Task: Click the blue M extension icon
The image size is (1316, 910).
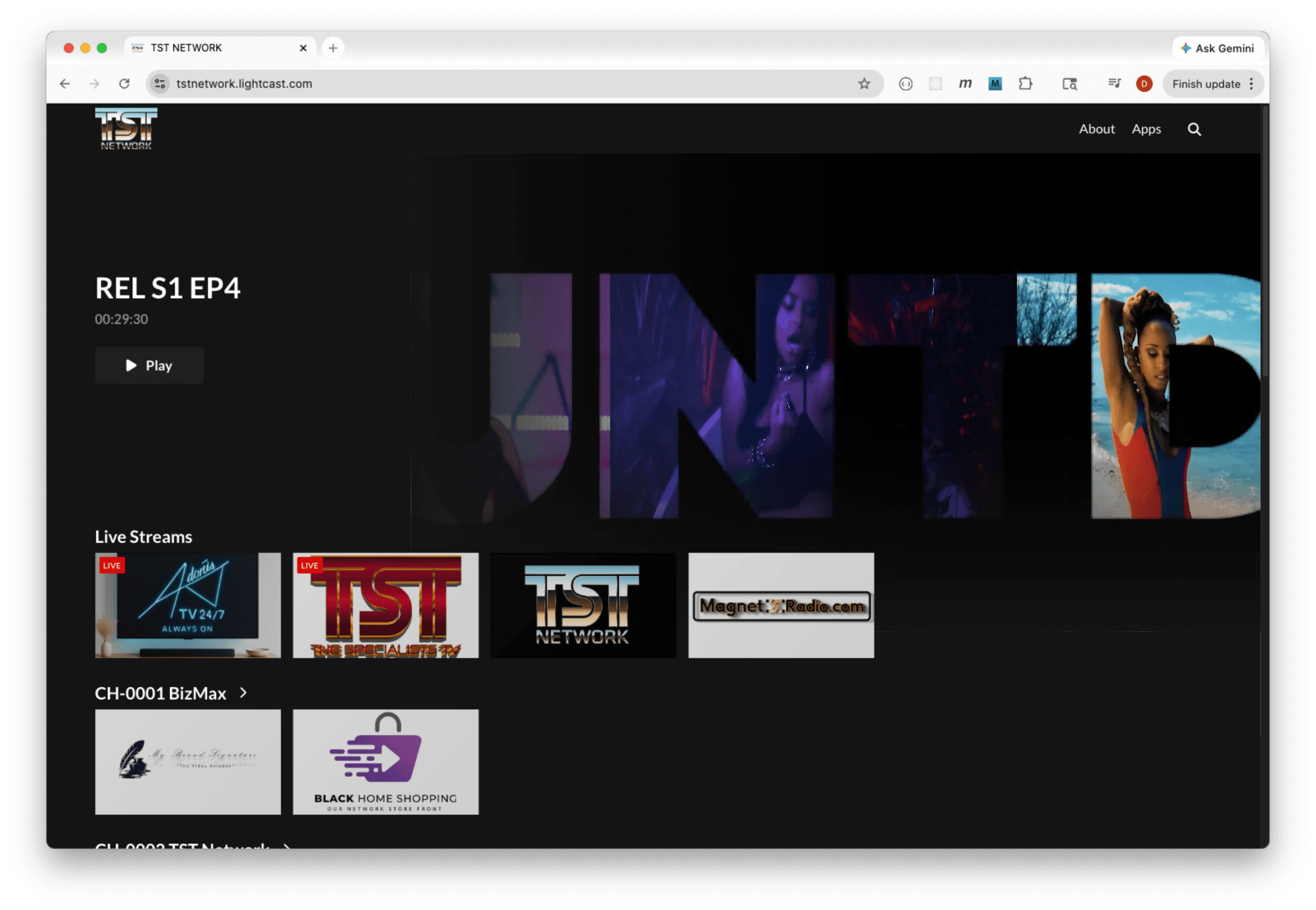Action: pos(995,85)
